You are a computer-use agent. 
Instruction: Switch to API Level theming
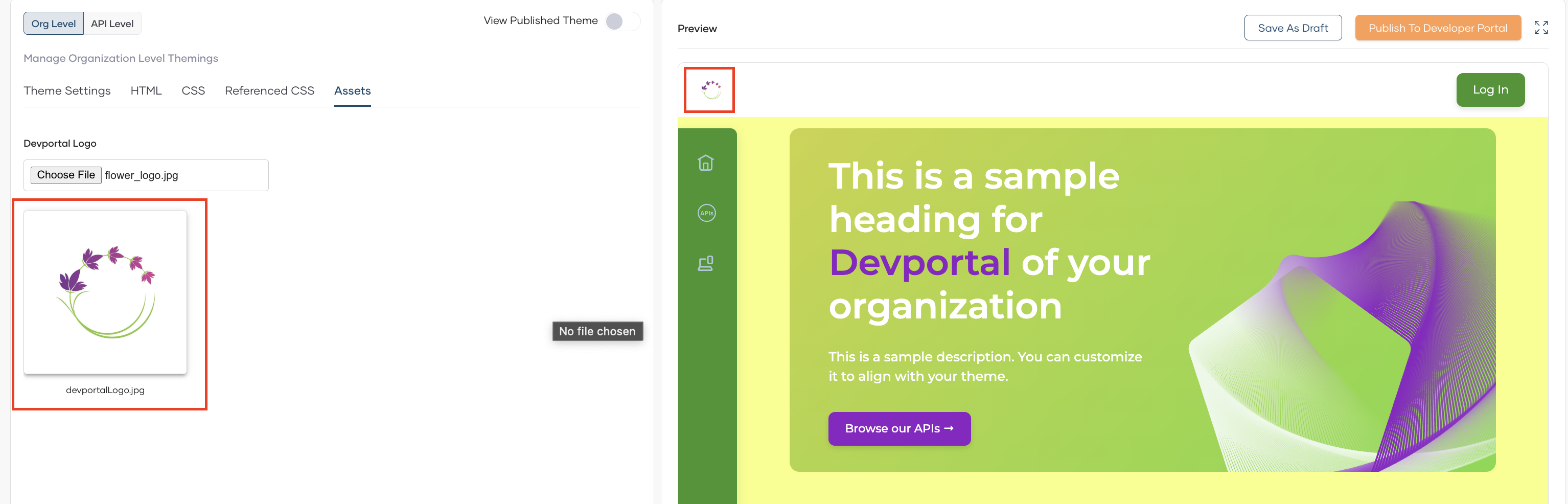(x=112, y=24)
